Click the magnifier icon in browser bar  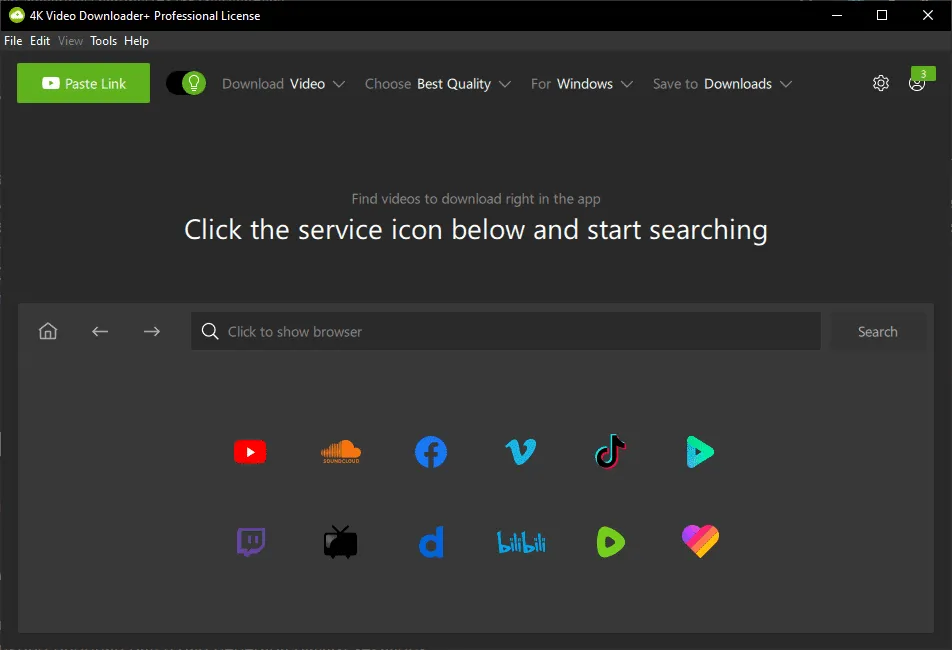coord(210,331)
